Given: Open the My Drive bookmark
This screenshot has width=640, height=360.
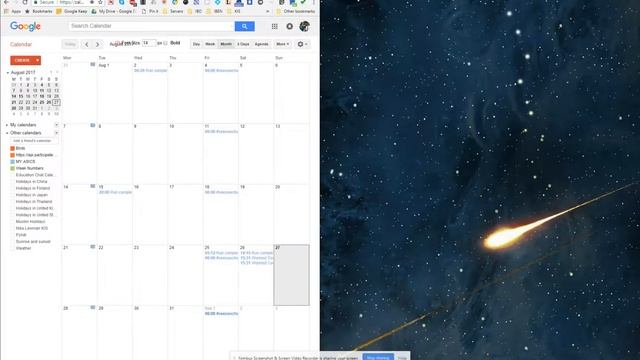Looking at the screenshot, I should point(114,11).
